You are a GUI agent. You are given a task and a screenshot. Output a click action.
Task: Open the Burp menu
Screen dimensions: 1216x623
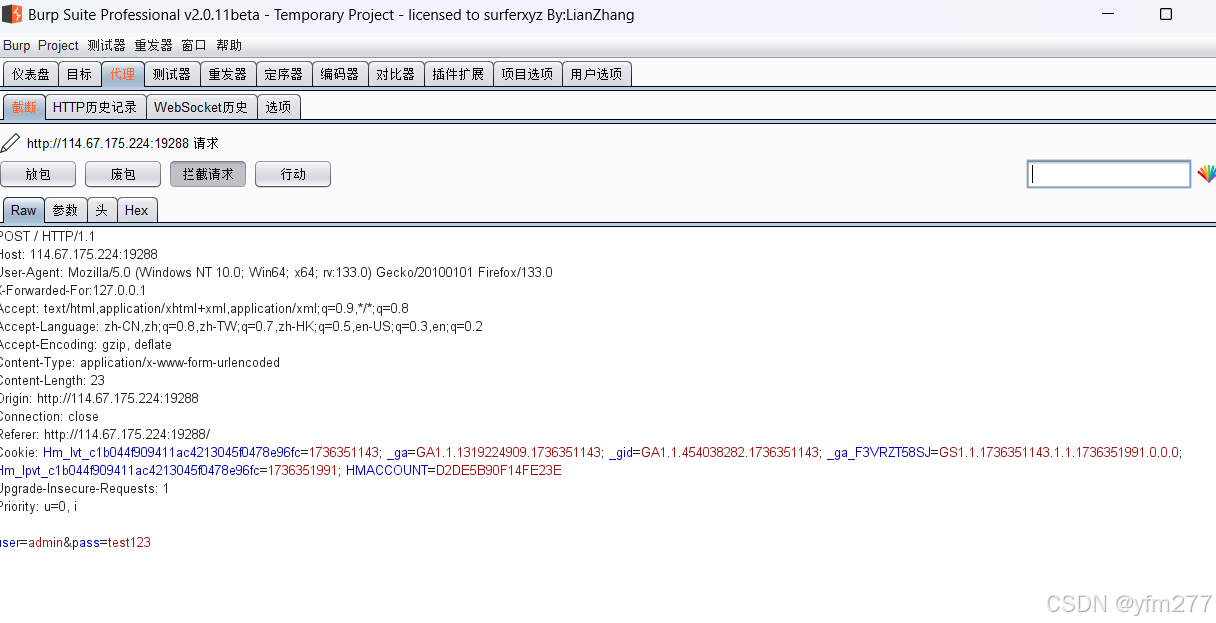pos(17,45)
